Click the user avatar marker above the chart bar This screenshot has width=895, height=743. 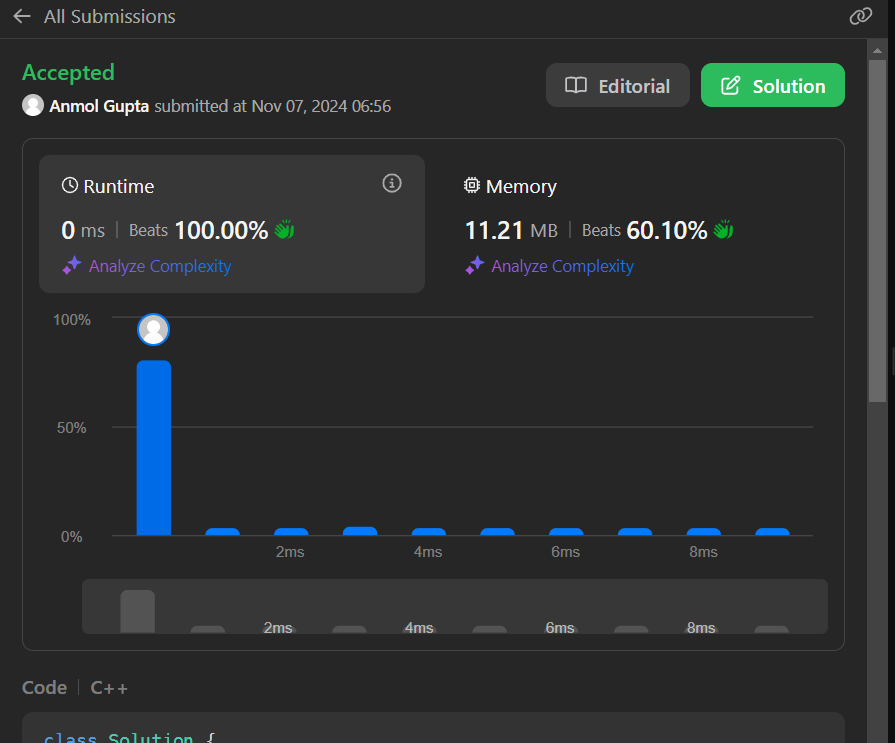click(x=154, y=329)
